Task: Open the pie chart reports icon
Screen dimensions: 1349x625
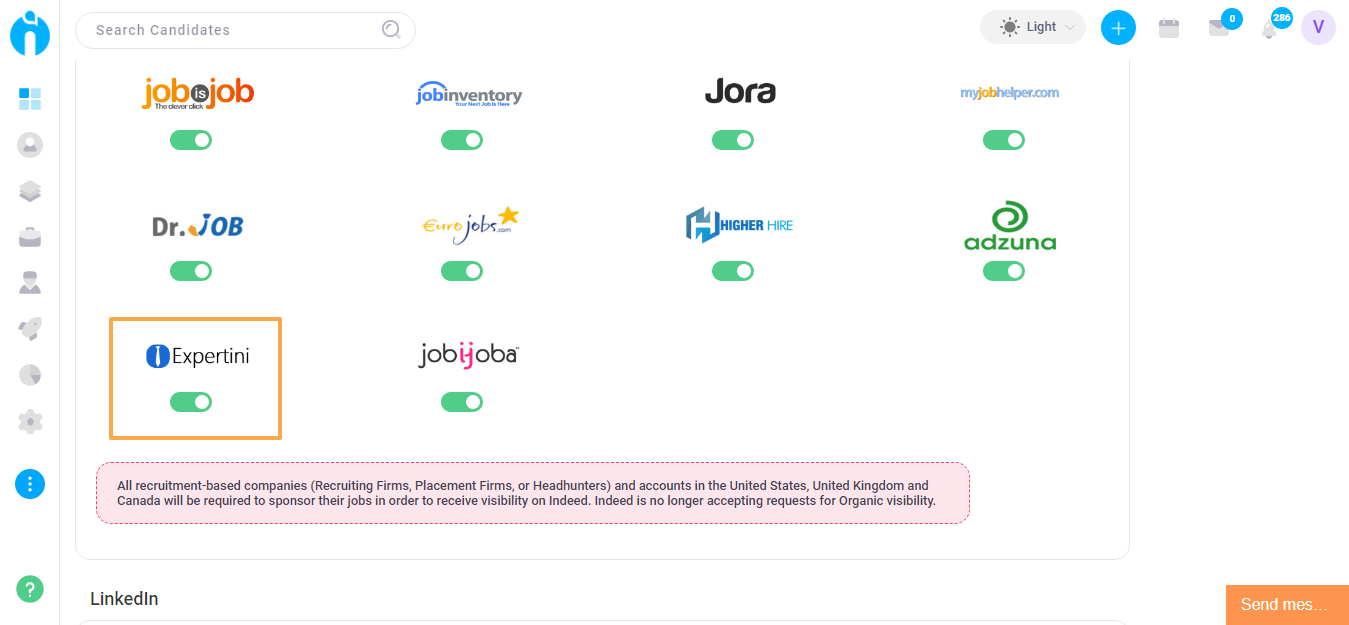Action: (30, 375)
